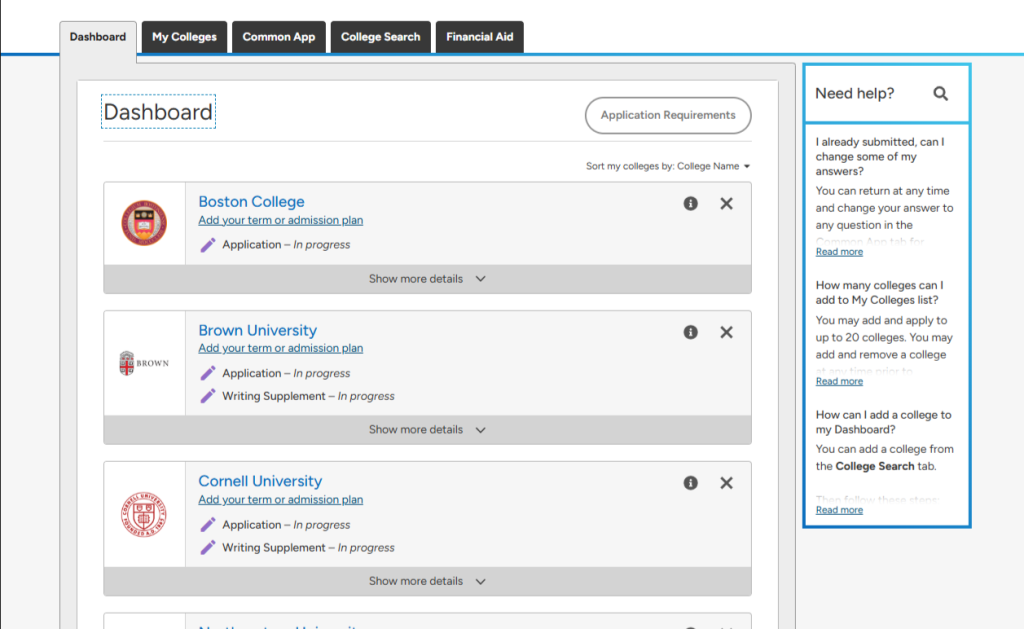Click Add your term link under Cornell
The height and width of the screenshot is (629, 1024).
click(280, 500)
